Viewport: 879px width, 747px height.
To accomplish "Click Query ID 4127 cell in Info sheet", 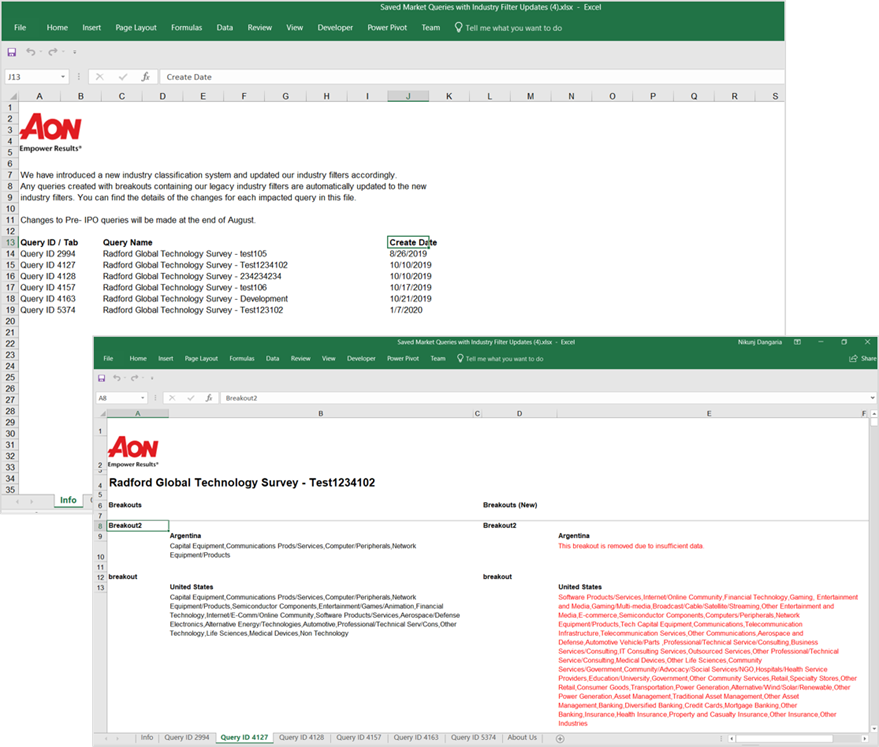I will 48,265.
